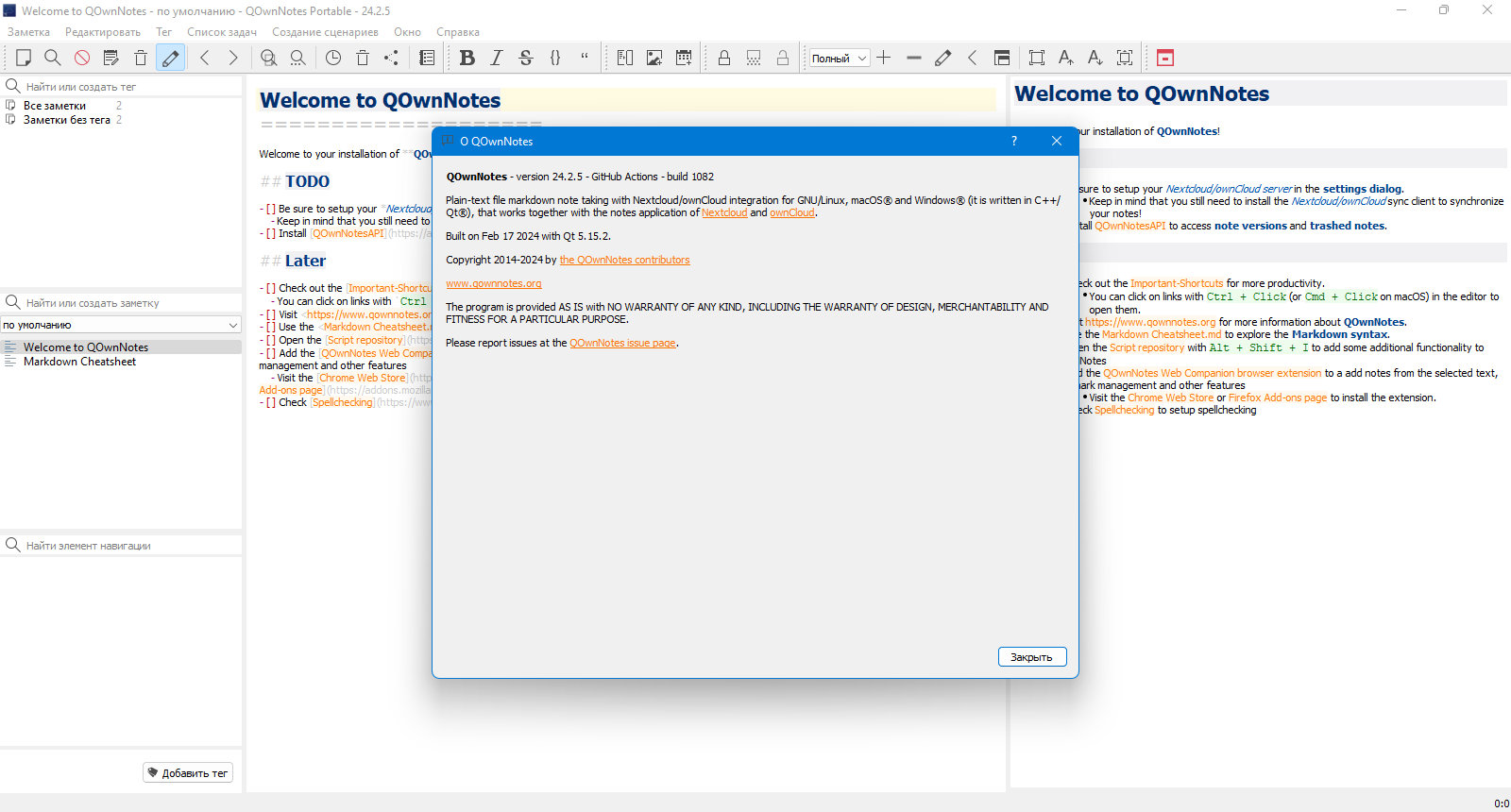Click the insert image icon
The height and width of the screenshot is (812, 1511).
(654, 58)
